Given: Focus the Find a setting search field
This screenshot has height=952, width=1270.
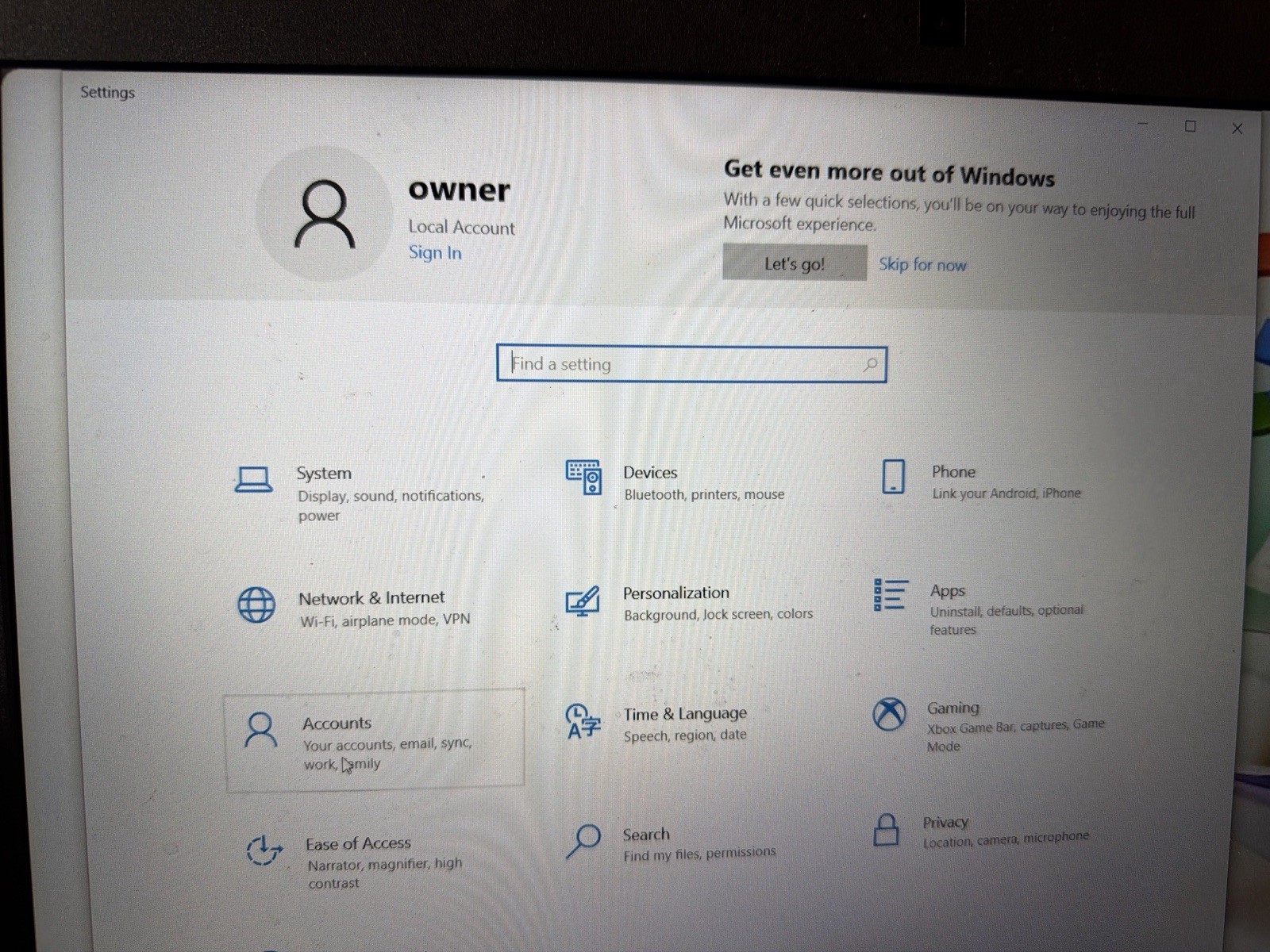Looking at the screenshot, I should click(x=691, y=364).
